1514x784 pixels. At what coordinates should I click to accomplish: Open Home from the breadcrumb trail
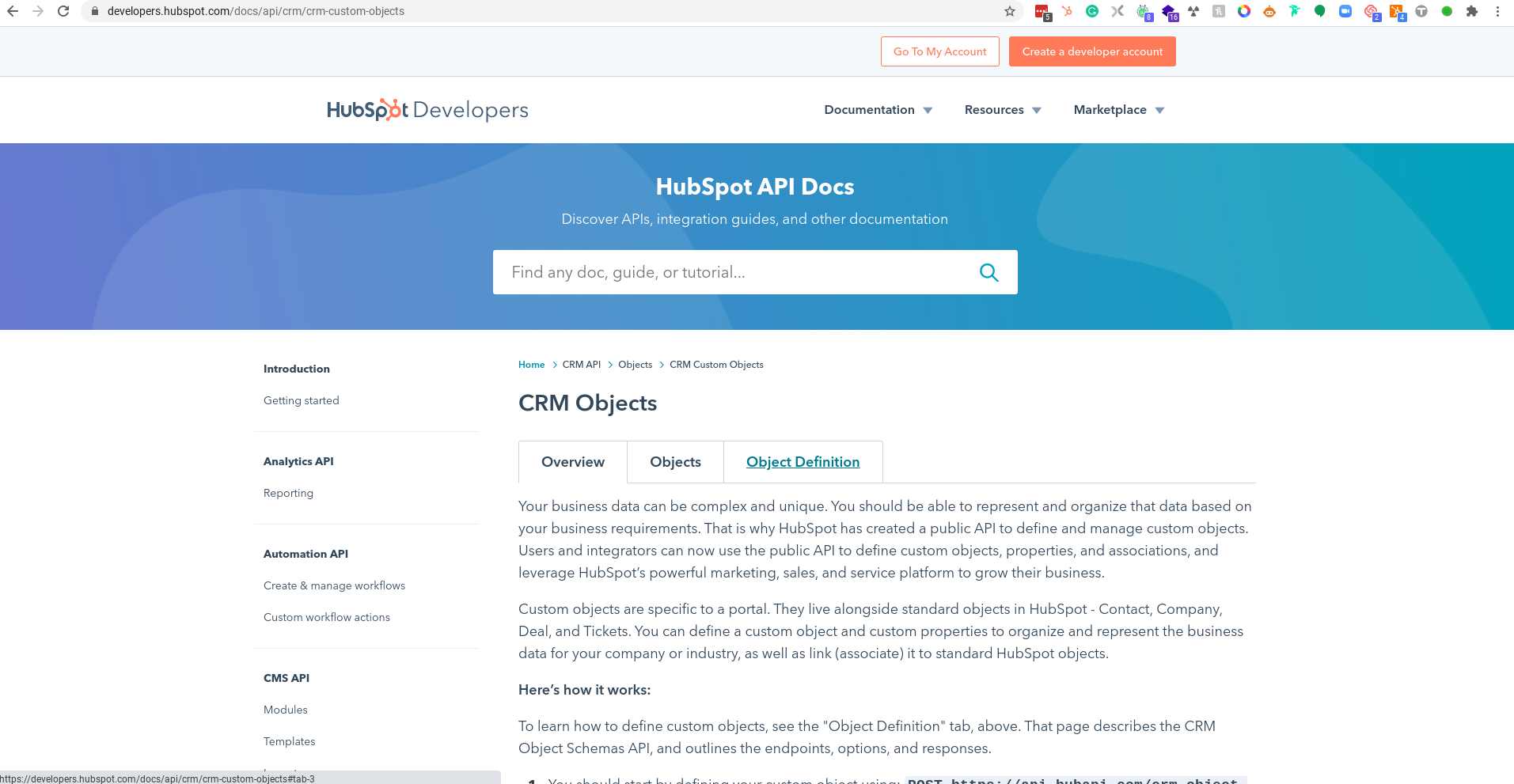pos(531,365)
